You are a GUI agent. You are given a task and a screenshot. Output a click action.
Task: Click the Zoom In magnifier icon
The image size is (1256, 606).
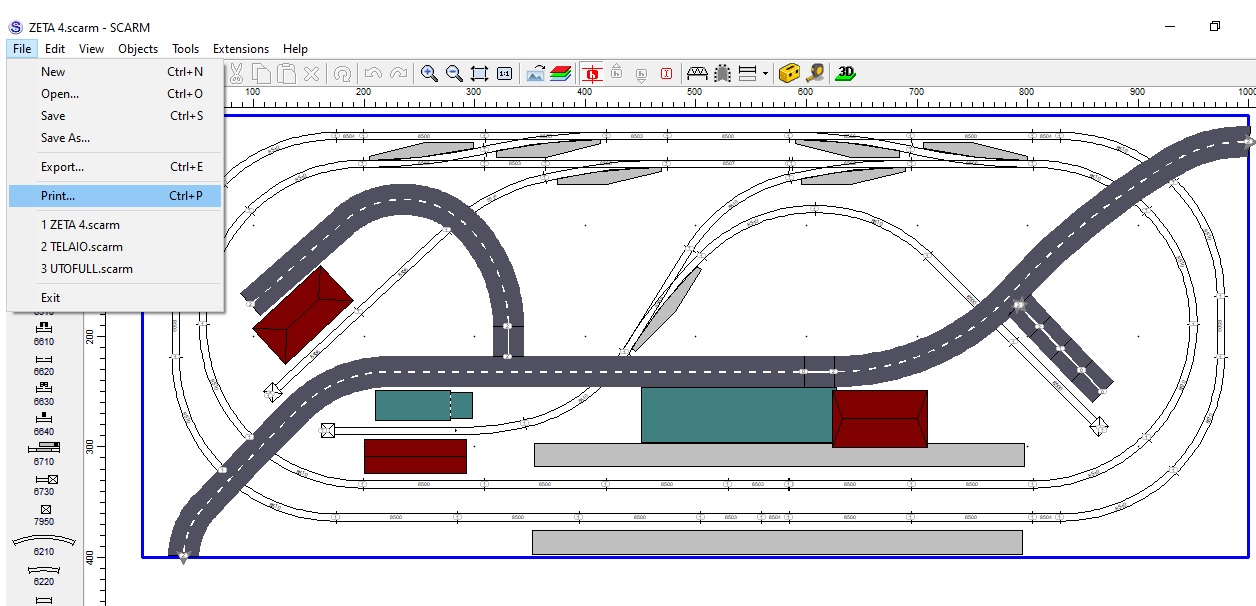pyautogui.click(x=429, y=73)
